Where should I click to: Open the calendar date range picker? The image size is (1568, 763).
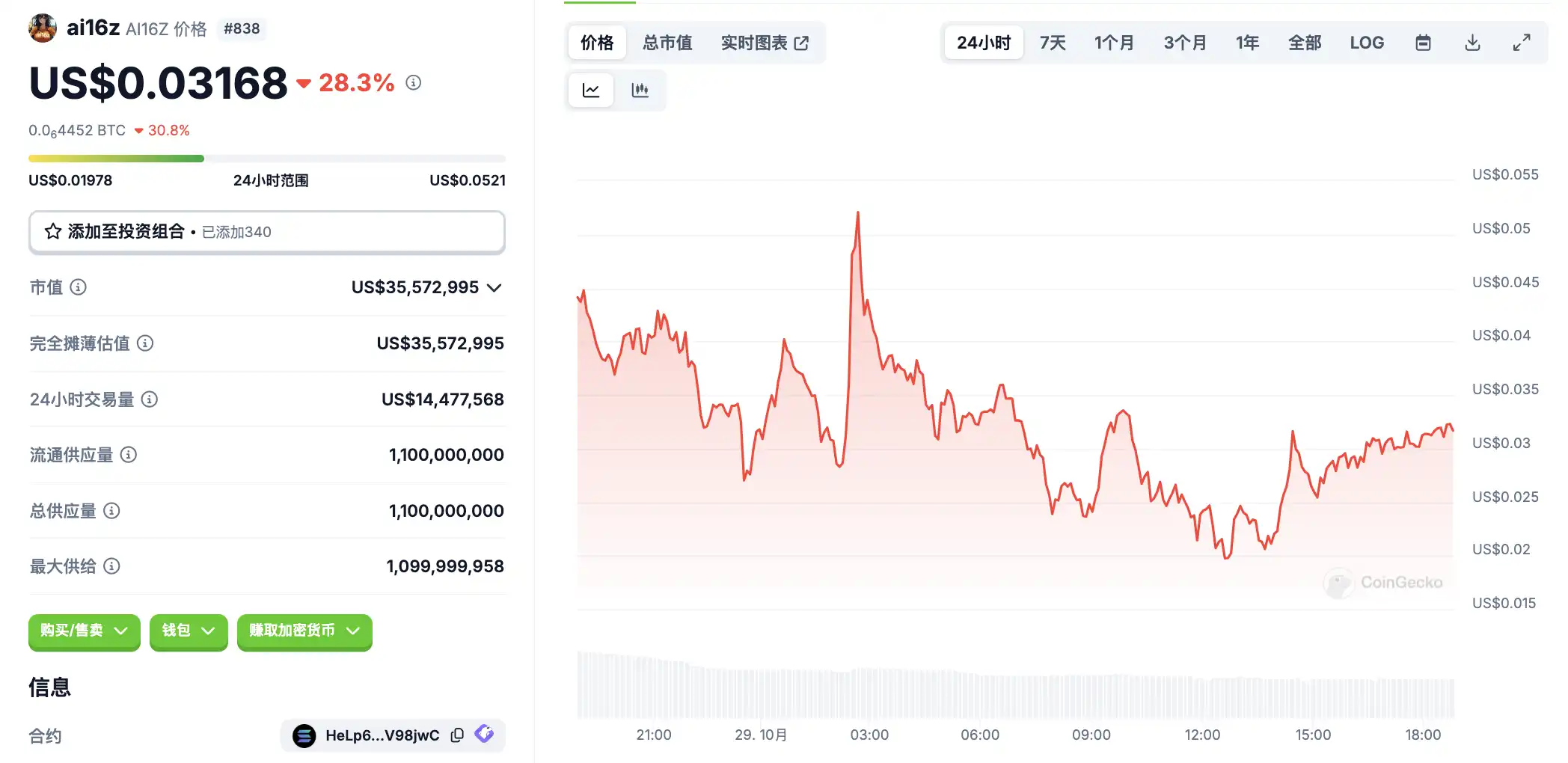tap(1423, 43)
